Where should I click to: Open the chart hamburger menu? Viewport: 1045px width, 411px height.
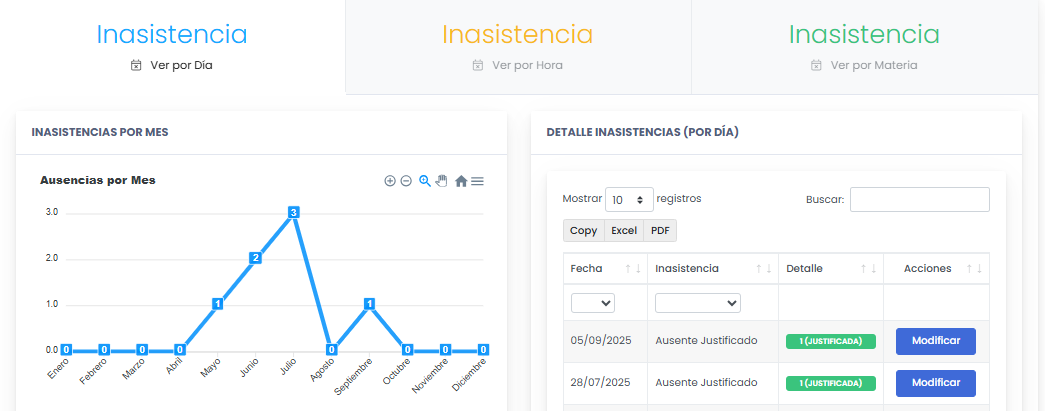[477, 181]
